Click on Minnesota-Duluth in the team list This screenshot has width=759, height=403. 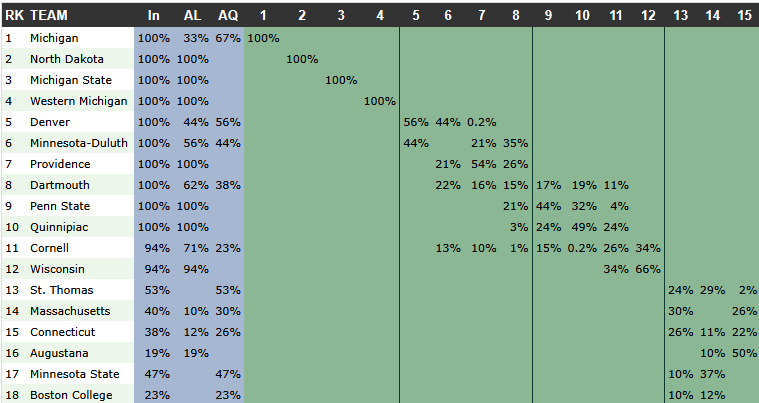click(x=77, y=143)
